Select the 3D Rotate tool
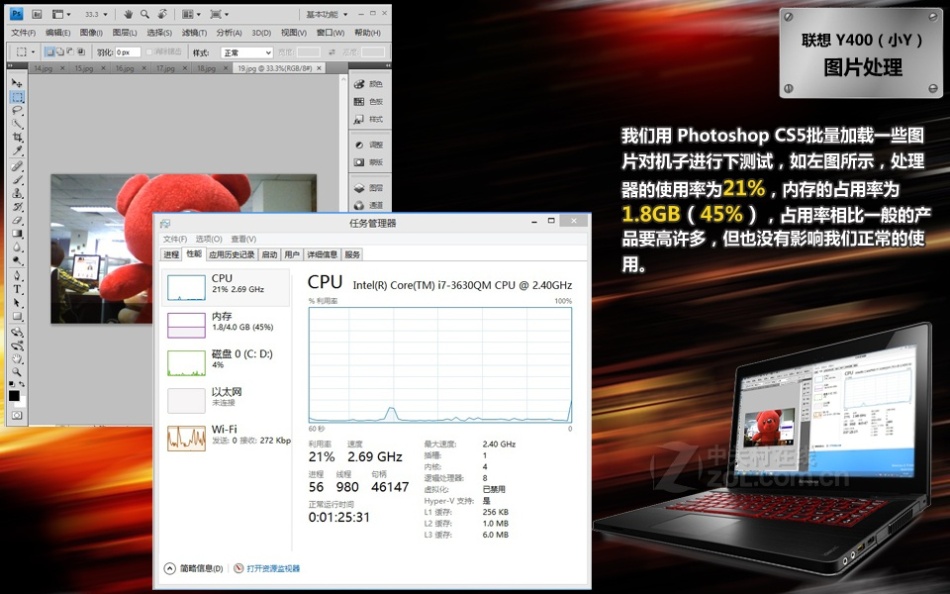The width and height of the screenshot is (950, 594). 17,332
